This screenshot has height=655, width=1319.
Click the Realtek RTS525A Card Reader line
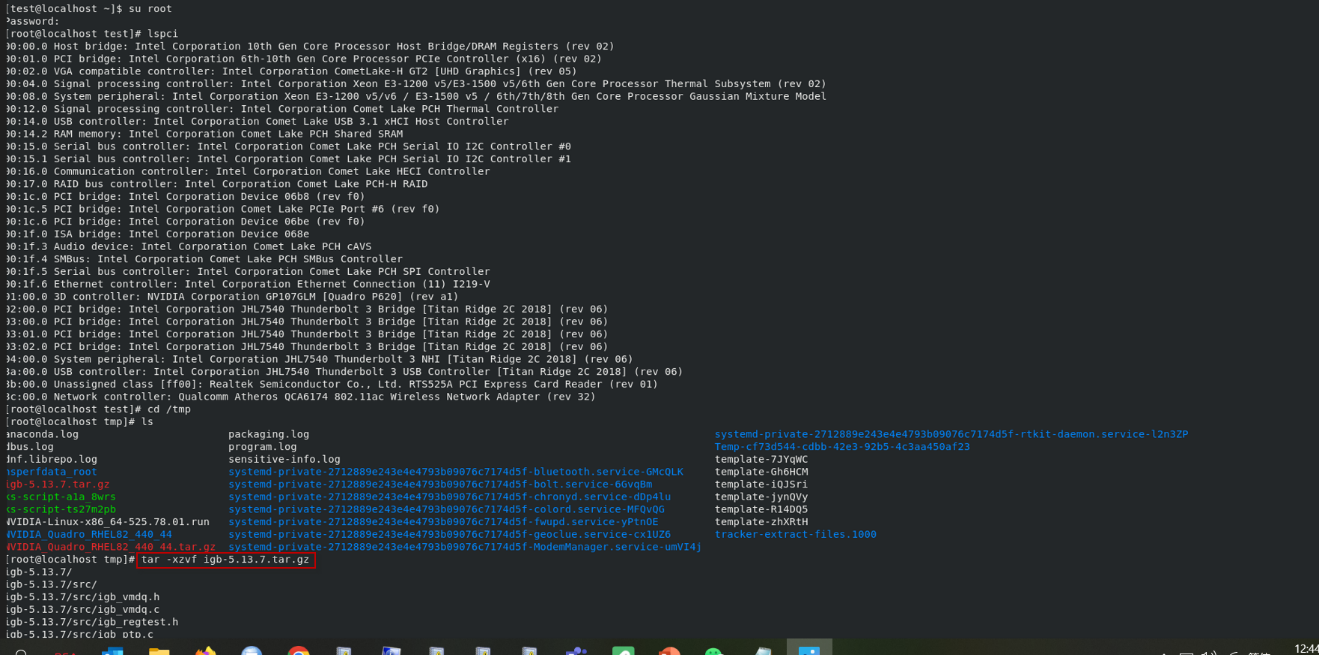(331, 384)
